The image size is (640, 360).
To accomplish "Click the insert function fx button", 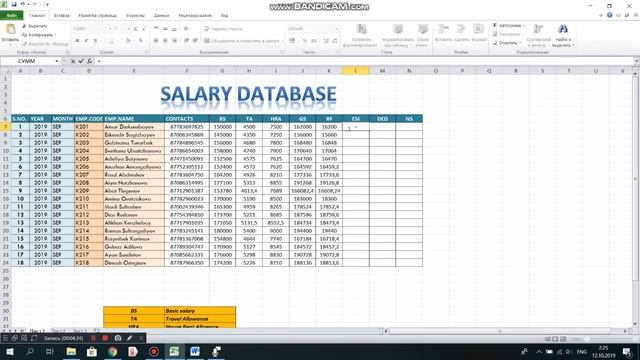I will click(x=89, y=61).
